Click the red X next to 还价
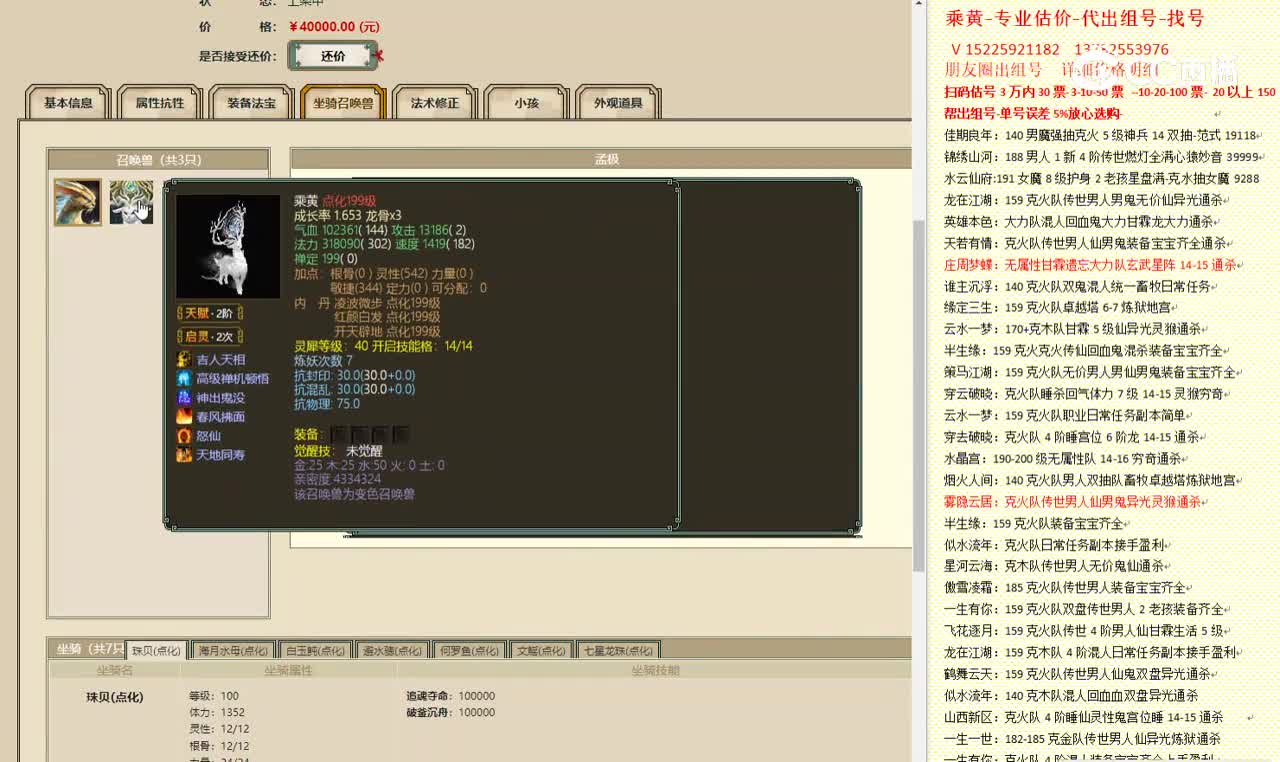Viewport: 1280px width, 762px height. tap(379, 56)
